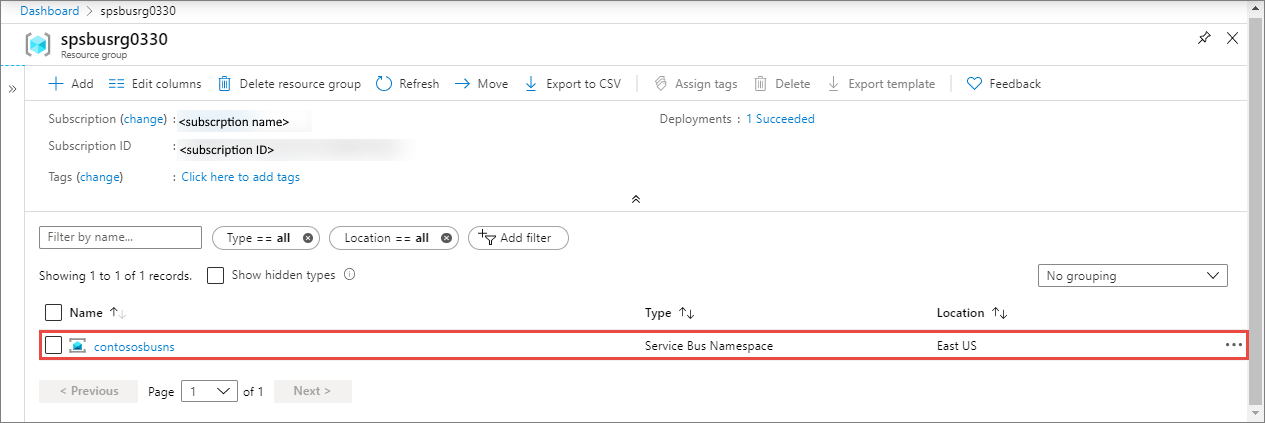Check the contososbusns row checkbox
The width and height of the screenshot is (1265, 423).
coord(54,345)
